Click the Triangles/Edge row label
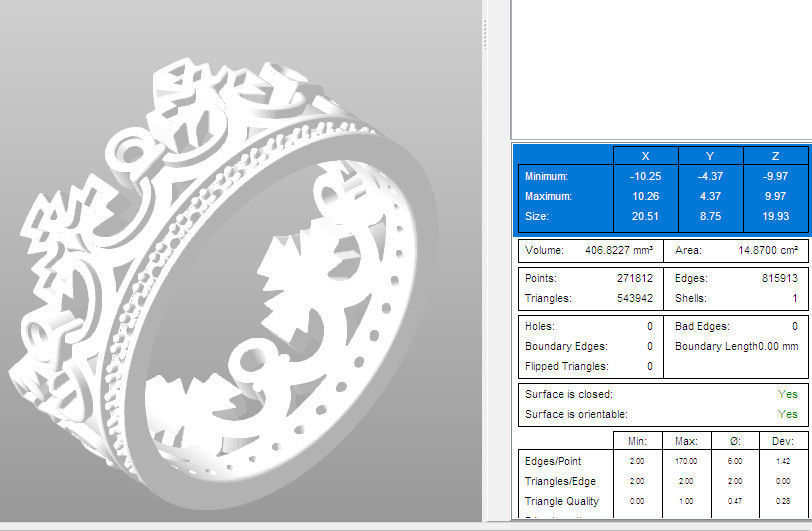Screen dimensions: 812x531 (x=560, y=481)
